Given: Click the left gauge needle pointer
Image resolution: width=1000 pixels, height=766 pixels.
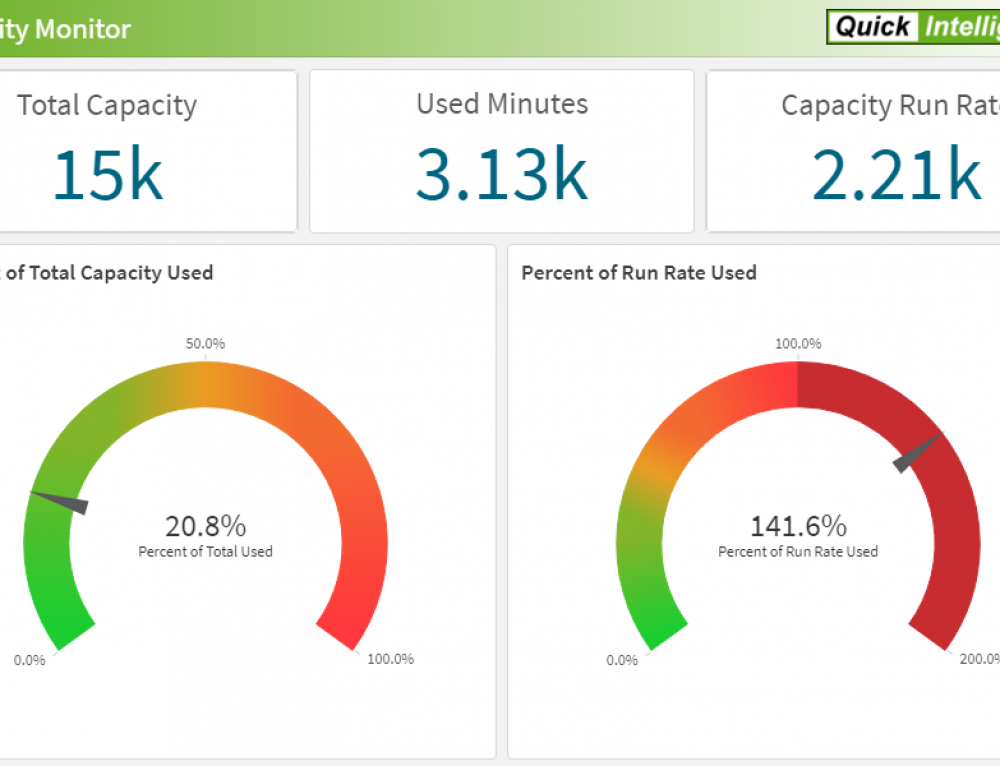Looking at the screenshot, I should click(x=62, y=501).
